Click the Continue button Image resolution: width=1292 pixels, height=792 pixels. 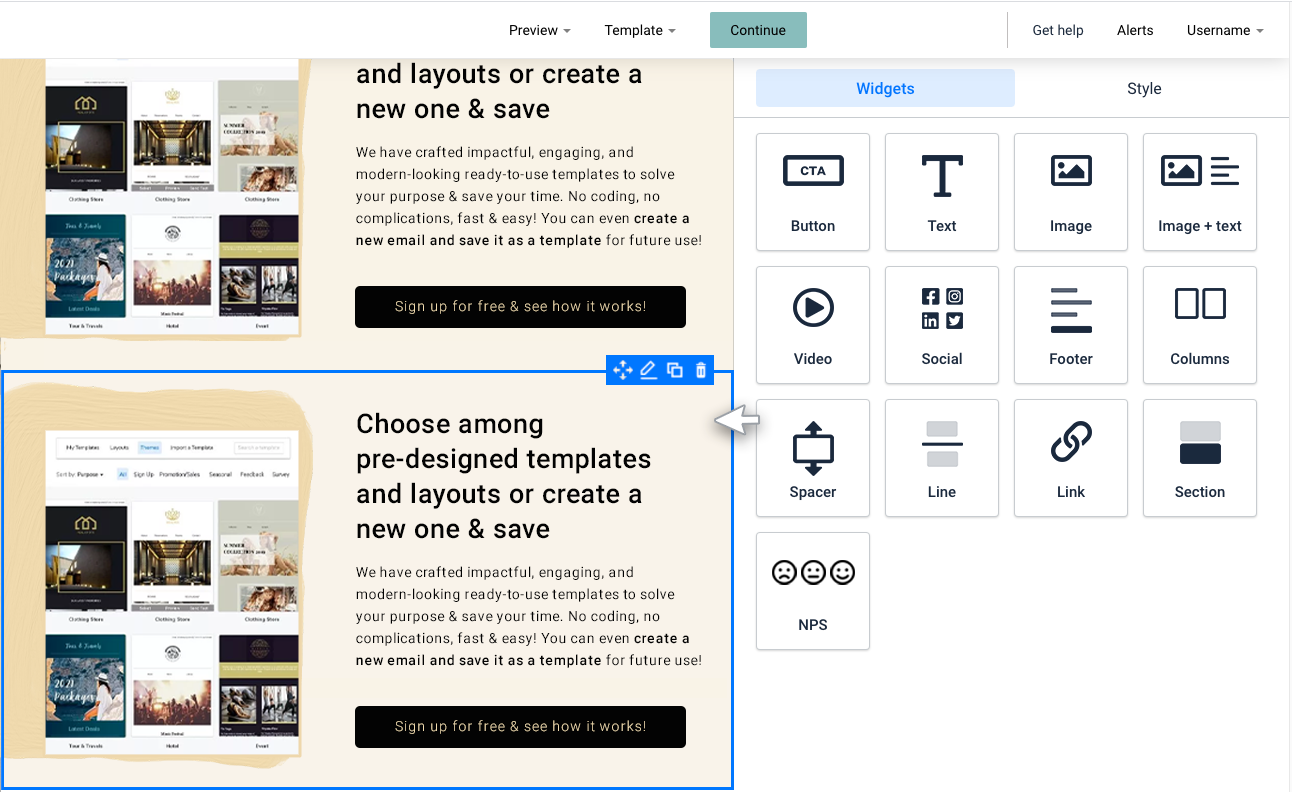758,30
